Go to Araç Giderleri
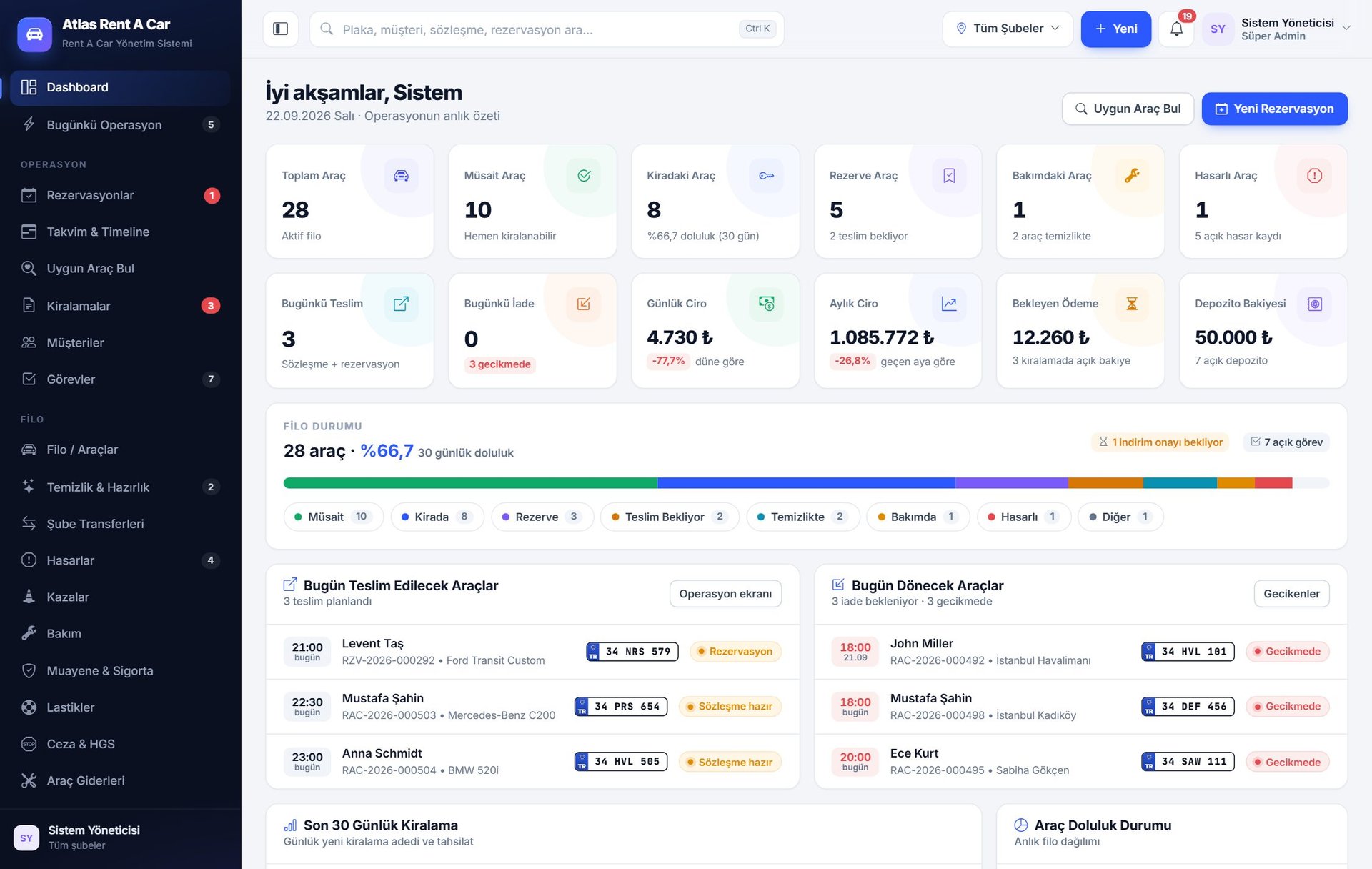The image size is (1372, 869). [120, 780]
